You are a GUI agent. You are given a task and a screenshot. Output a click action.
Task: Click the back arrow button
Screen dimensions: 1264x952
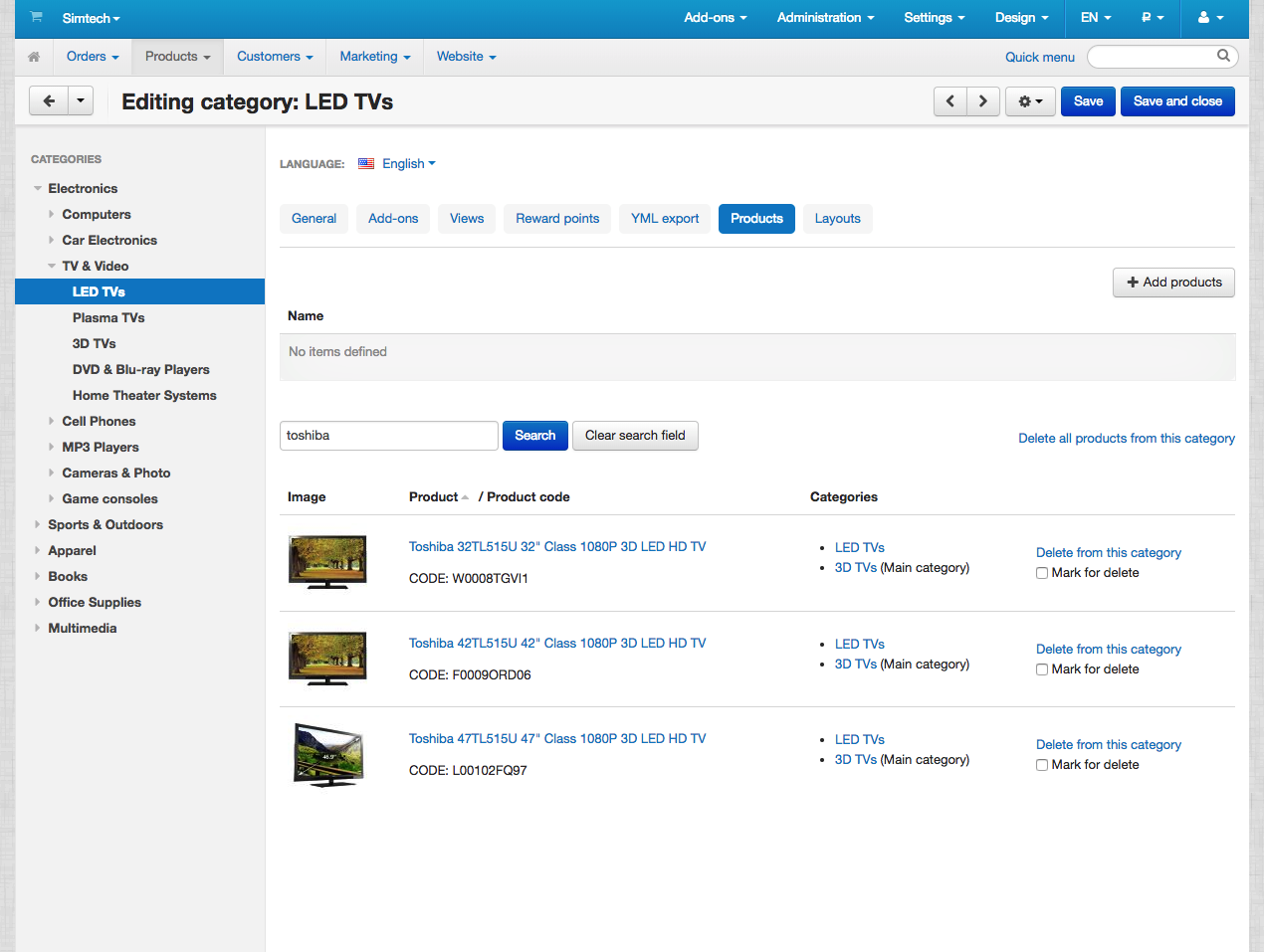(x=49, y=100)
